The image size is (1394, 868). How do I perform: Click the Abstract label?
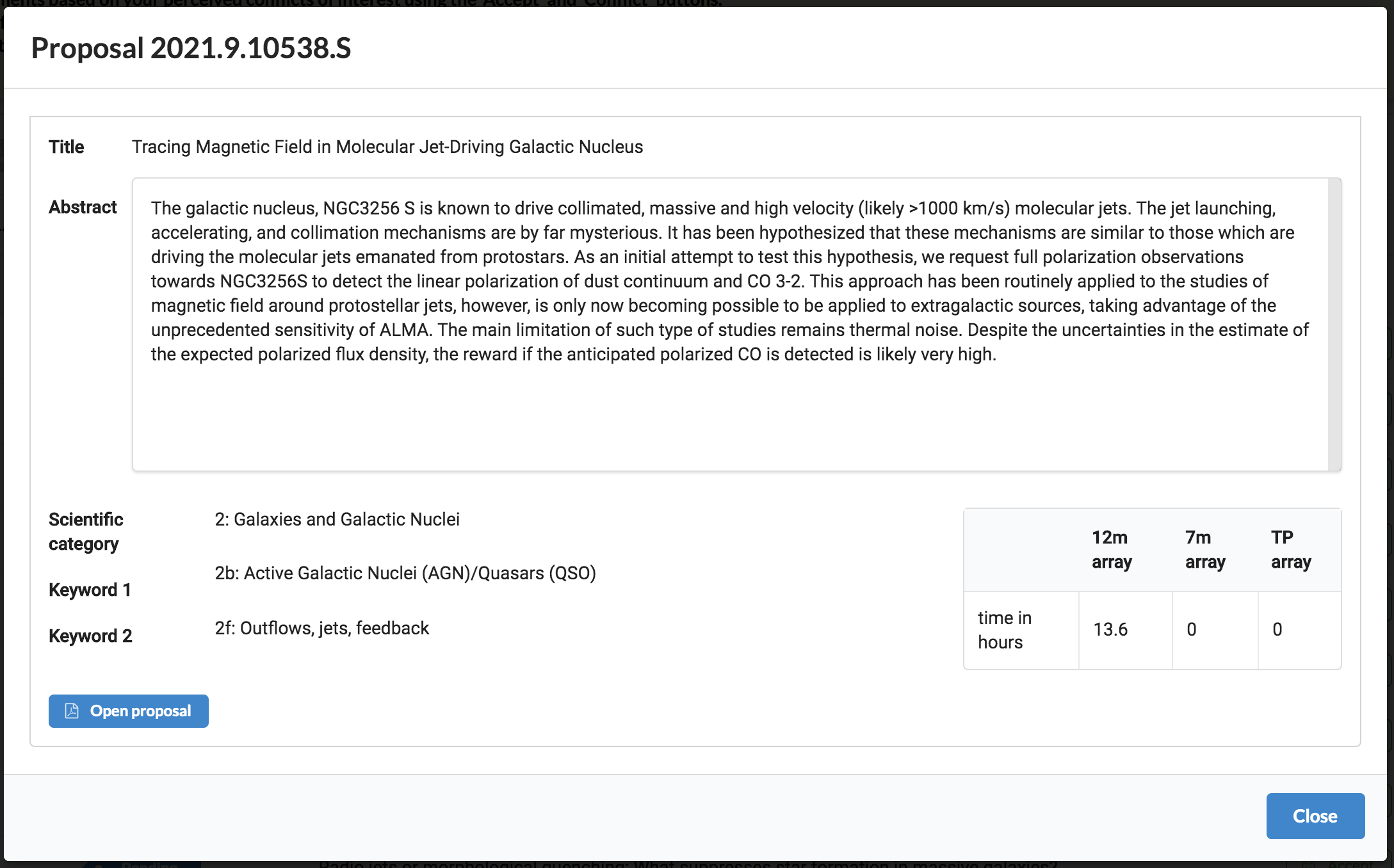click(x=83, y=207)
